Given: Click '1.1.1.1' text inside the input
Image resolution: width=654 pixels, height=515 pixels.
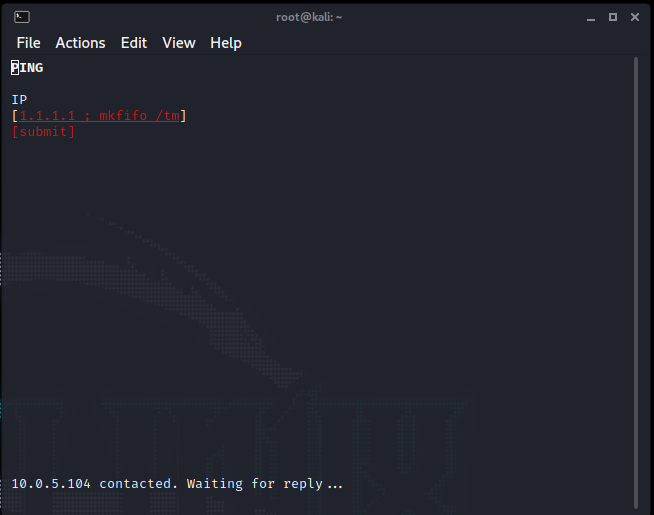Looking at the screenshot, I should click(47, 116).
